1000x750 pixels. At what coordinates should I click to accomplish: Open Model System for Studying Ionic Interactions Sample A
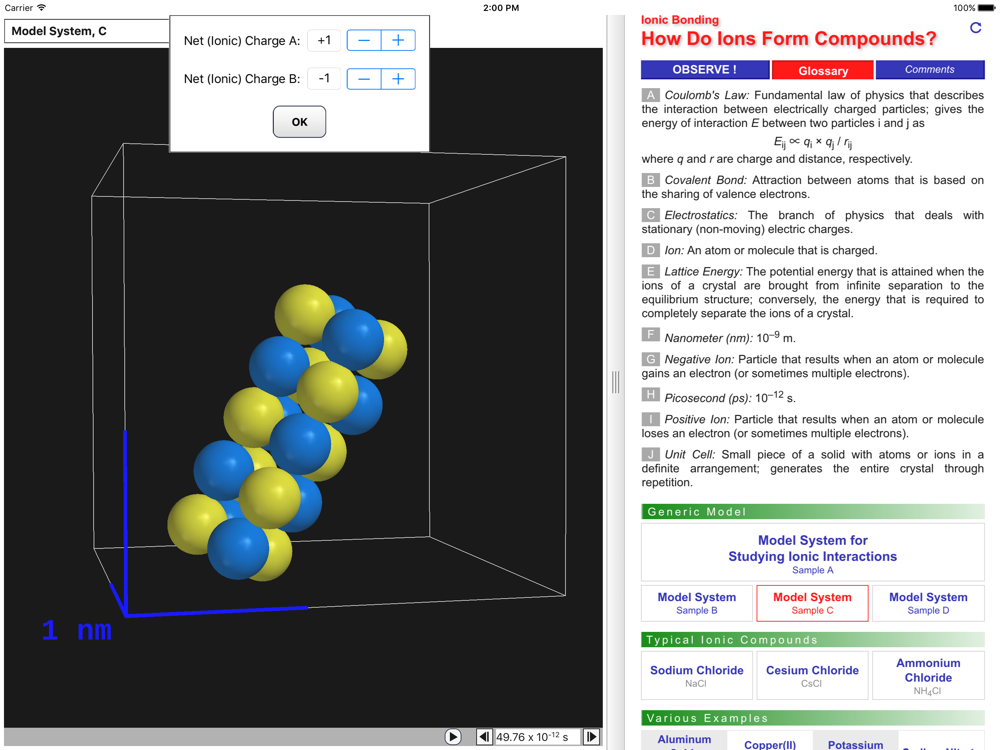click(812, 552)
